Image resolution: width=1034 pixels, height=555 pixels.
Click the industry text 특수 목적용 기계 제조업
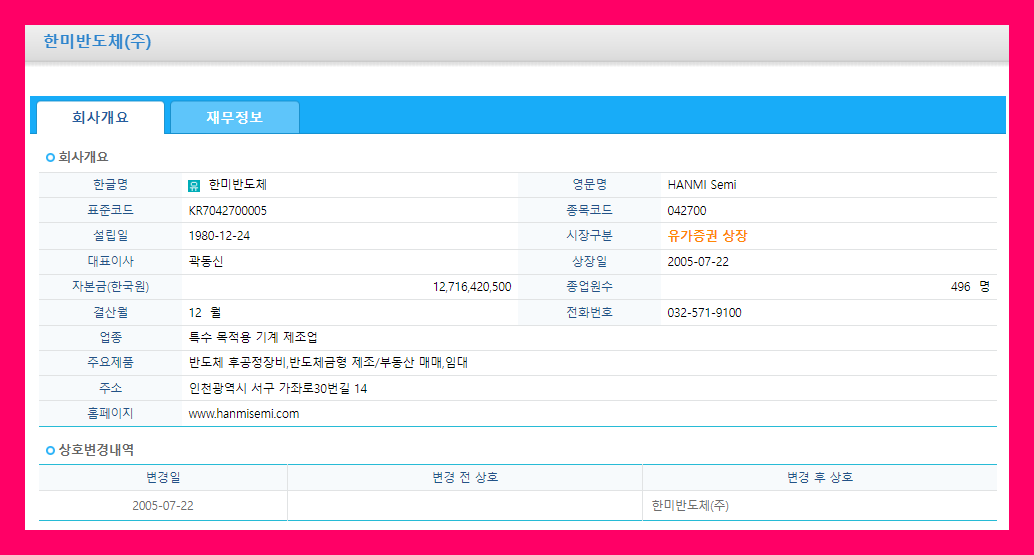coord(253,337)
